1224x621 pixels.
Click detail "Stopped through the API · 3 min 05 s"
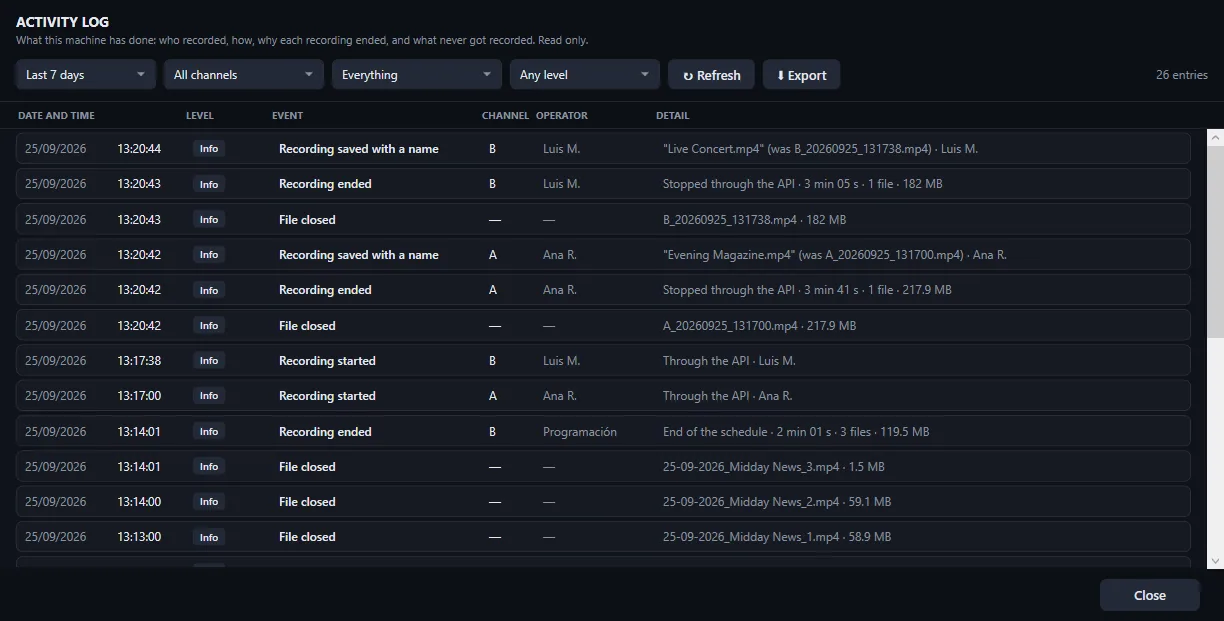tap(802, 184)
